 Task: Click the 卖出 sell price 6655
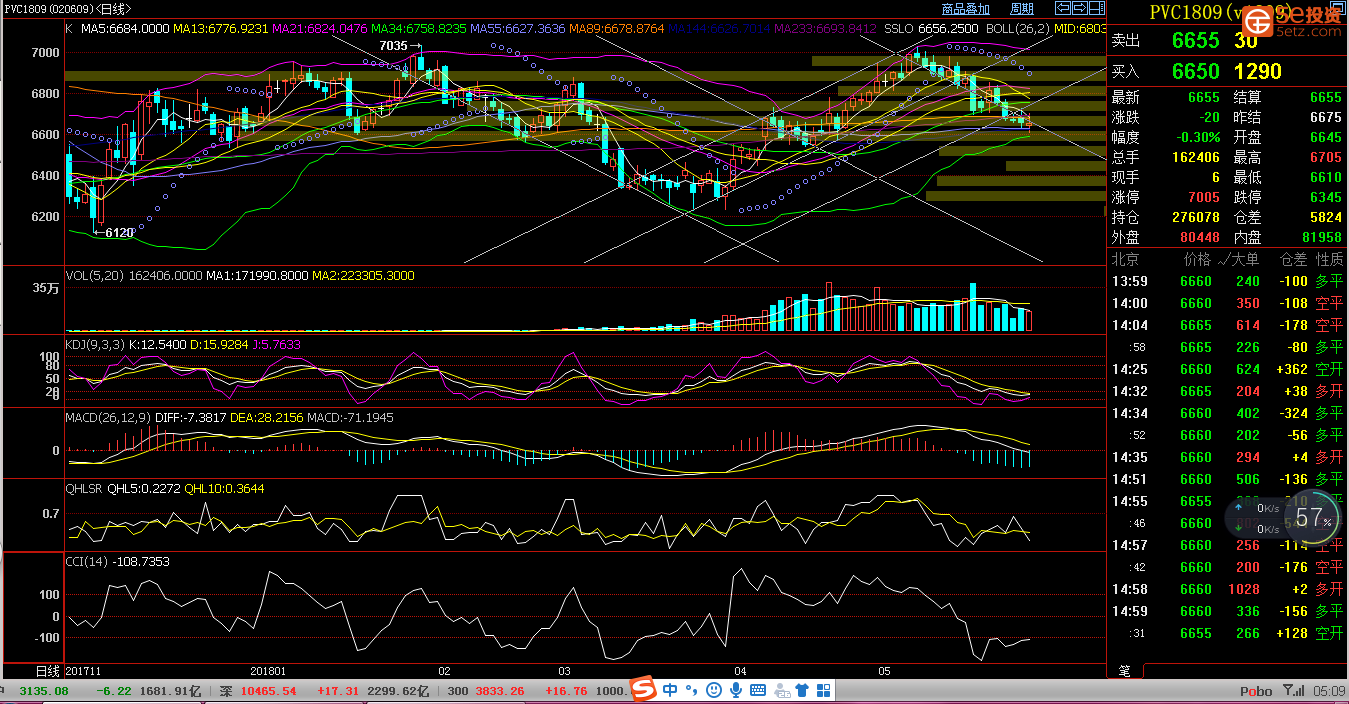tap(1196, 40)
